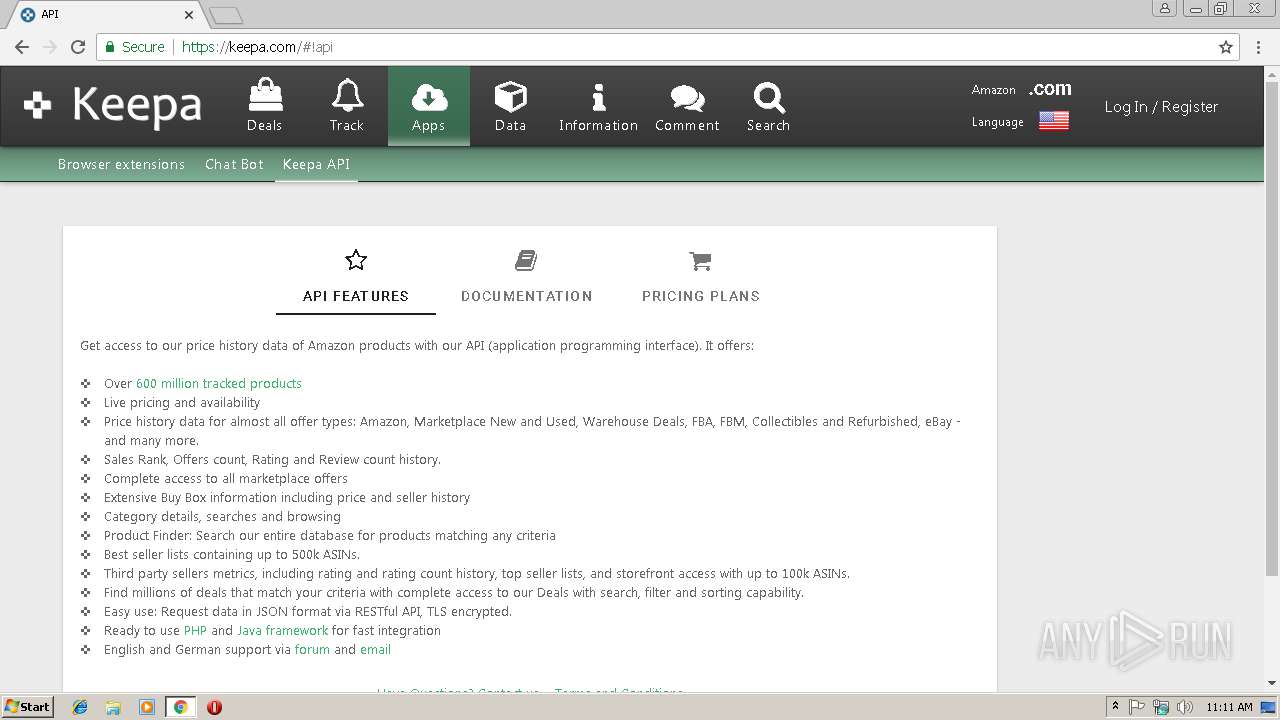
Task: Open Browser extensions submenu
Action: coord(121,164)
